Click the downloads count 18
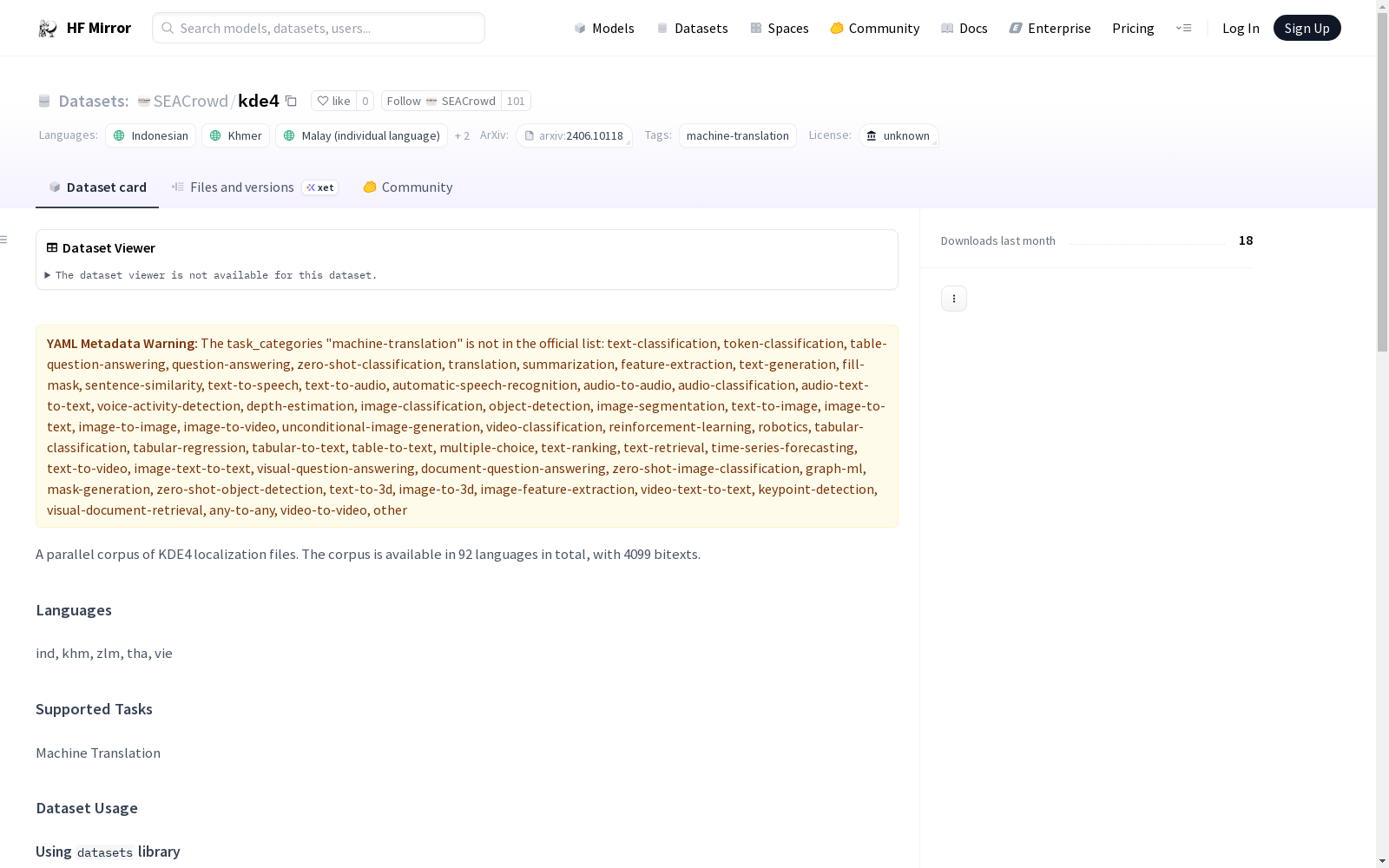 (x=1246, y=240)
